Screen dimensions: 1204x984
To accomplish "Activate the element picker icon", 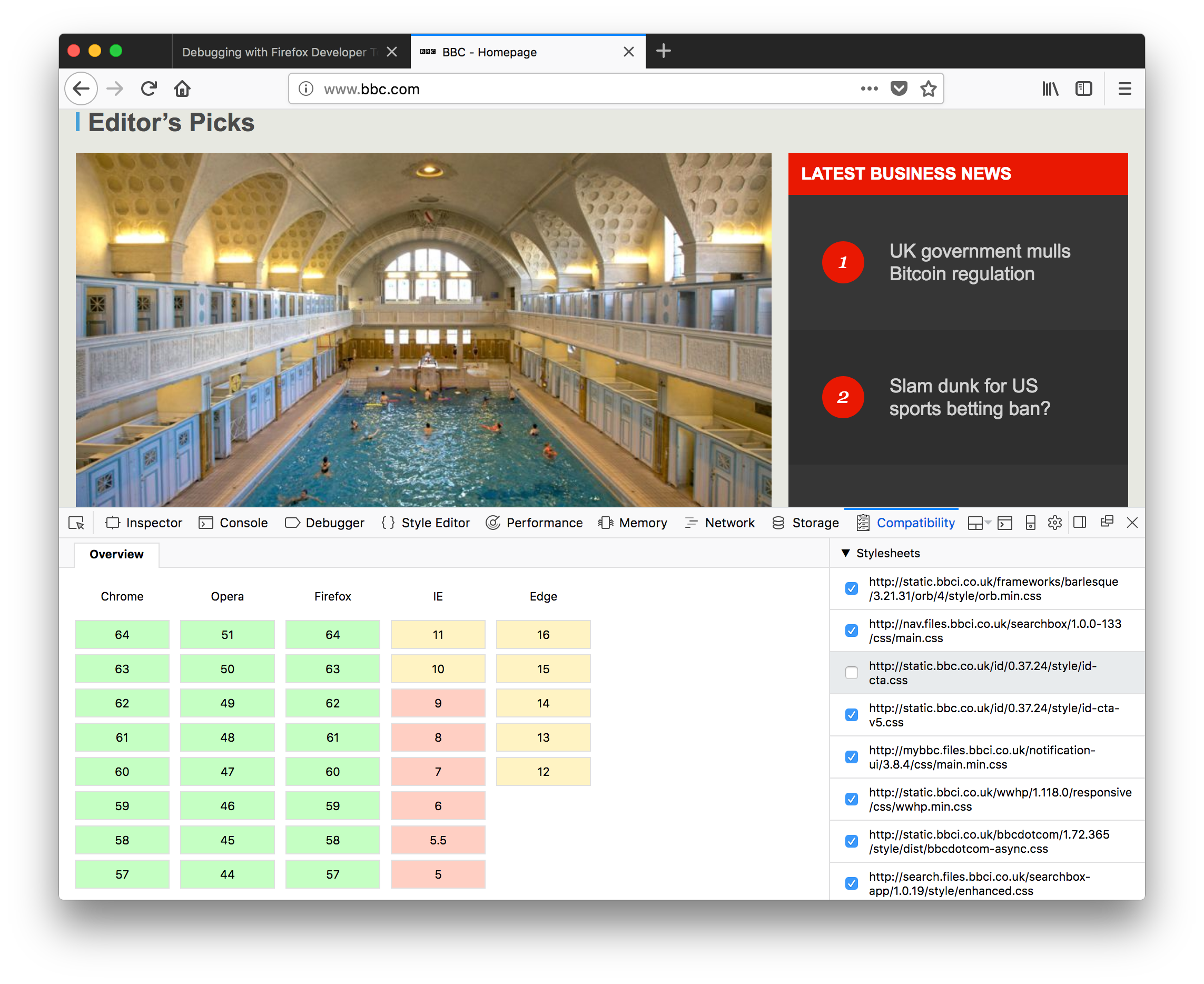I will (x=76, y=523).
